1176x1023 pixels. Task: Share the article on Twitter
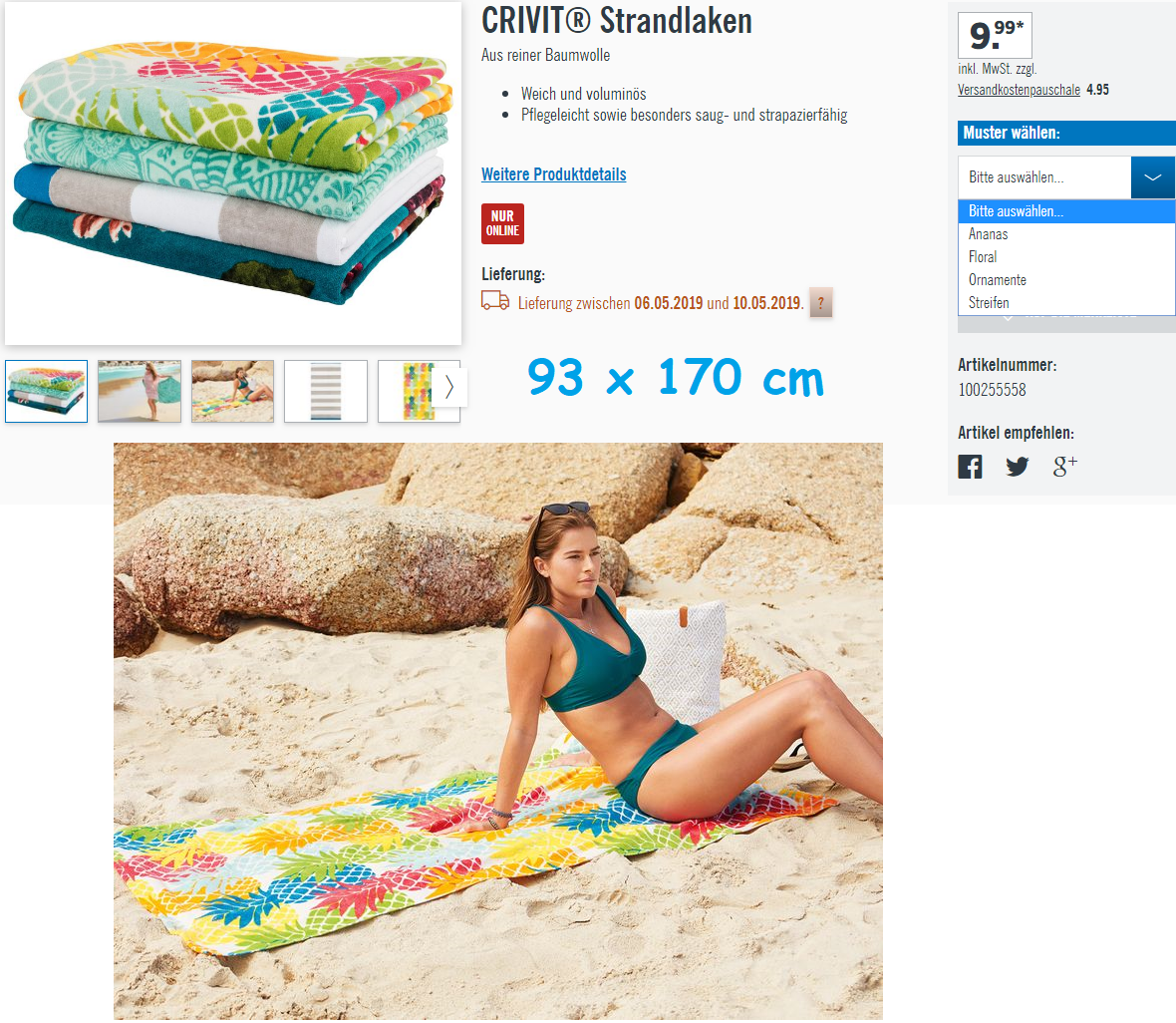tap(1017, 467)
